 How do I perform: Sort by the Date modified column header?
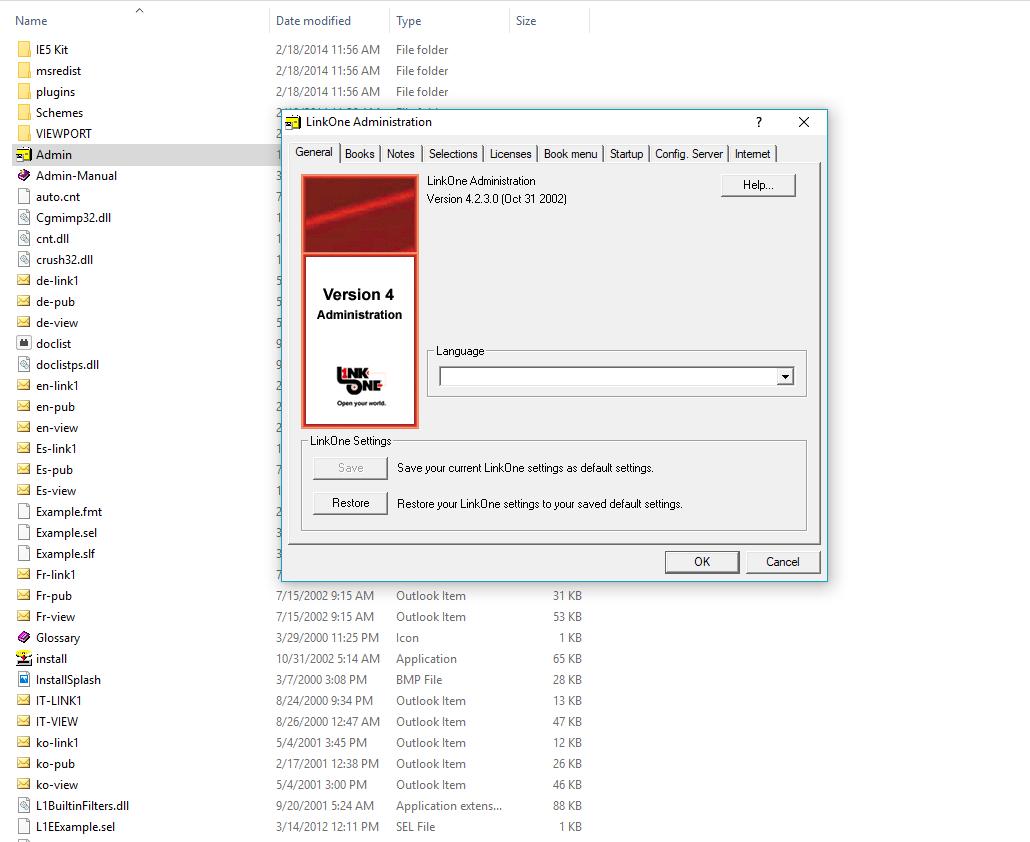[313, 21]
